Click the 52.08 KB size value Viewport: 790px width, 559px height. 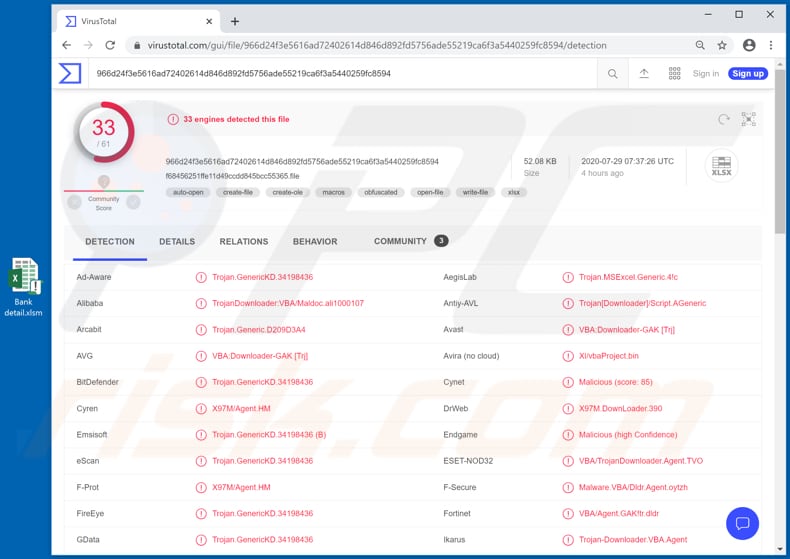[x=540, y=162]
